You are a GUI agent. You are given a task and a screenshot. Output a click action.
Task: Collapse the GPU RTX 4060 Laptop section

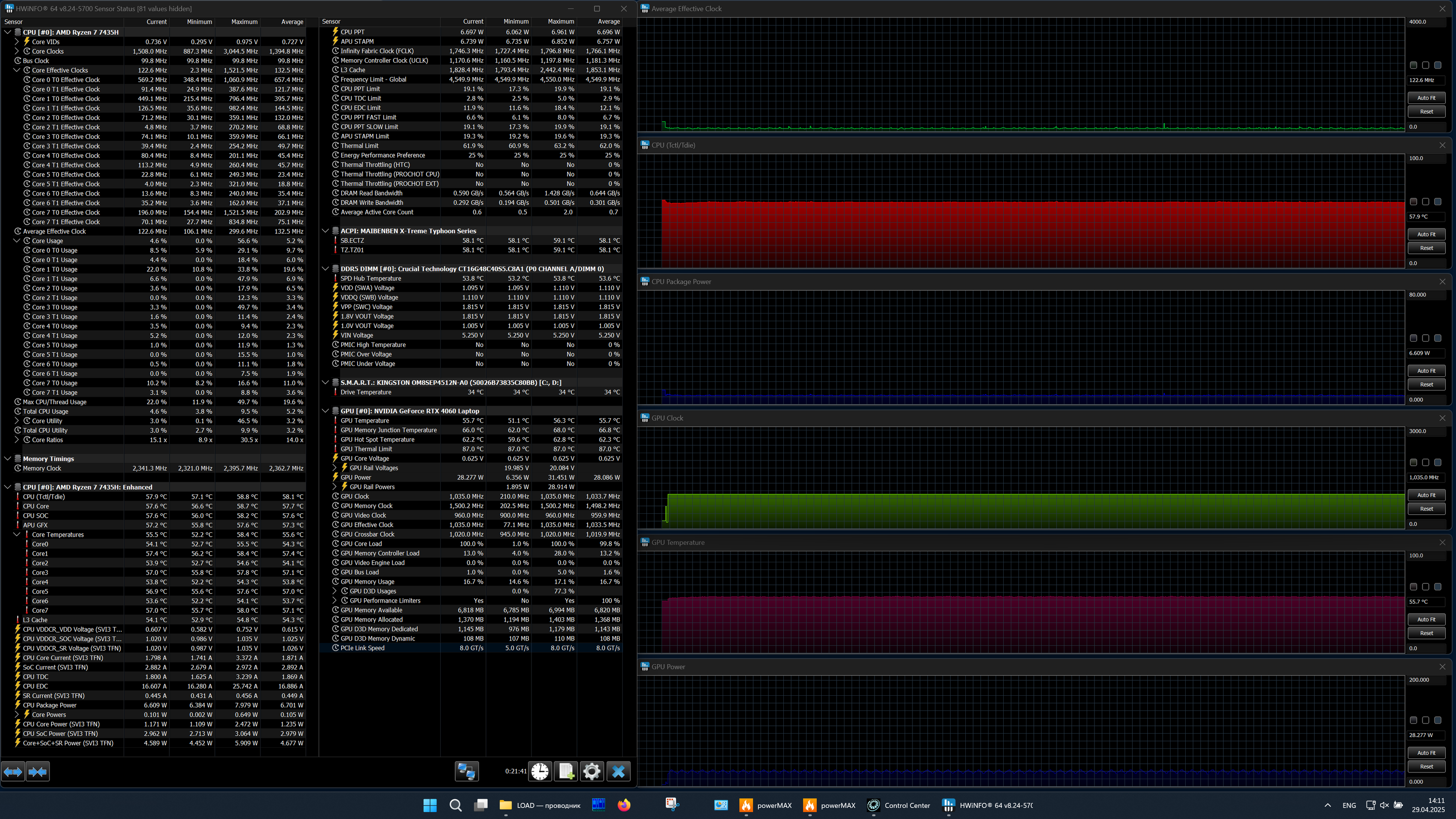point(326,411)
